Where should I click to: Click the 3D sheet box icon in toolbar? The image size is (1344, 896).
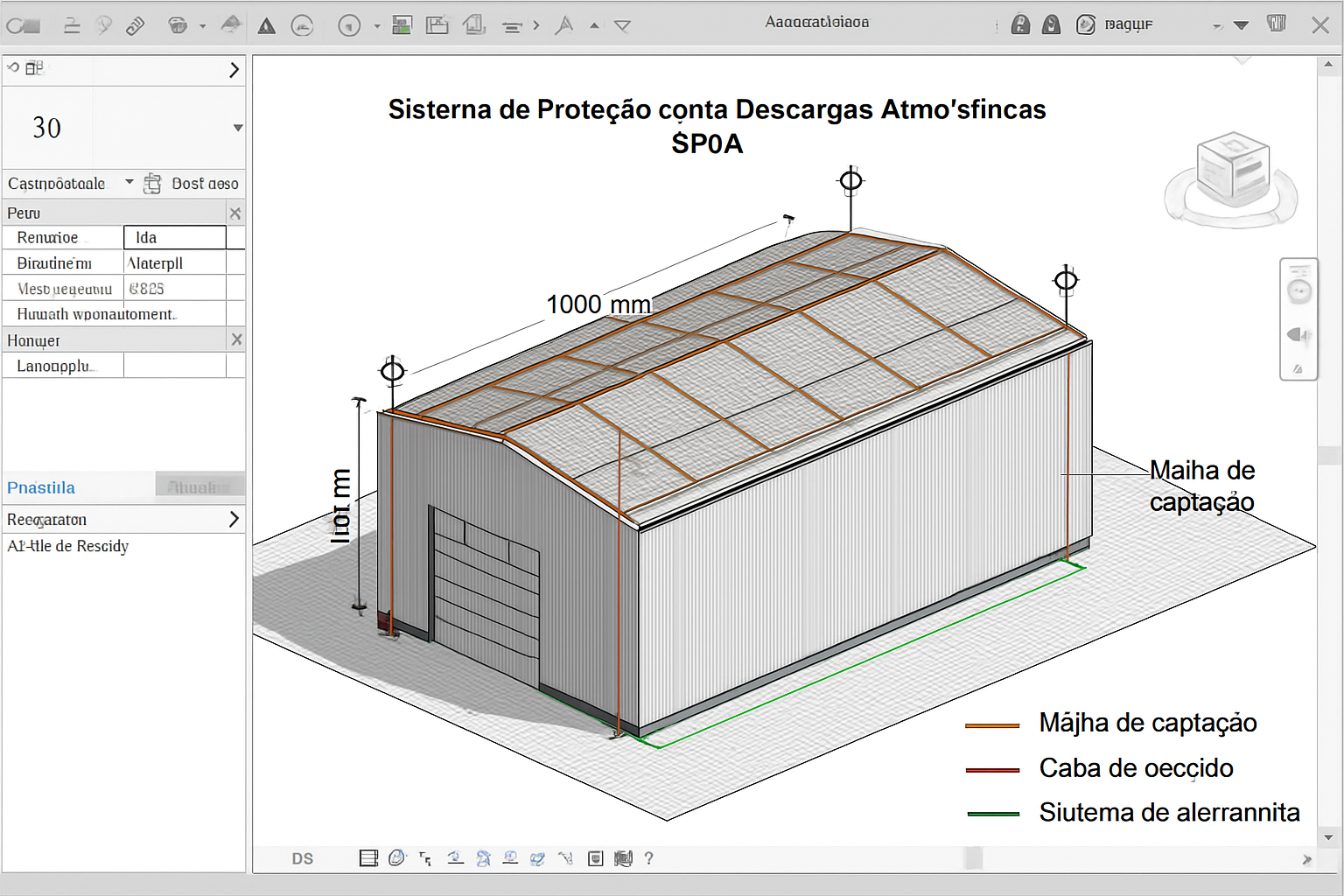click(x=474, y=25)
